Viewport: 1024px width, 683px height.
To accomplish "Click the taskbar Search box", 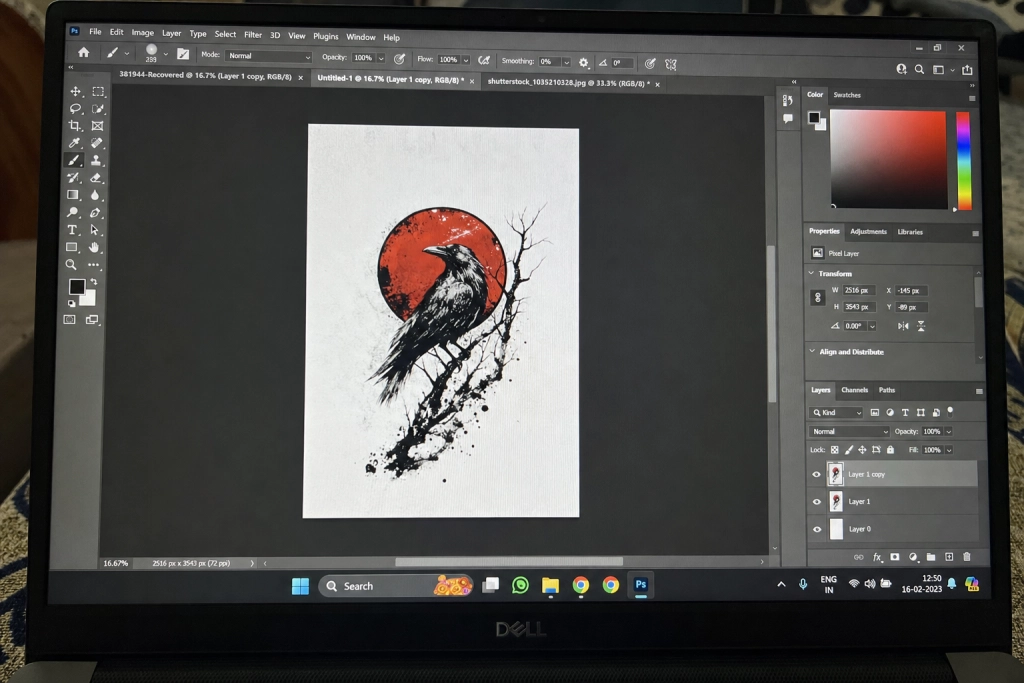I will [x=395, y=586].
